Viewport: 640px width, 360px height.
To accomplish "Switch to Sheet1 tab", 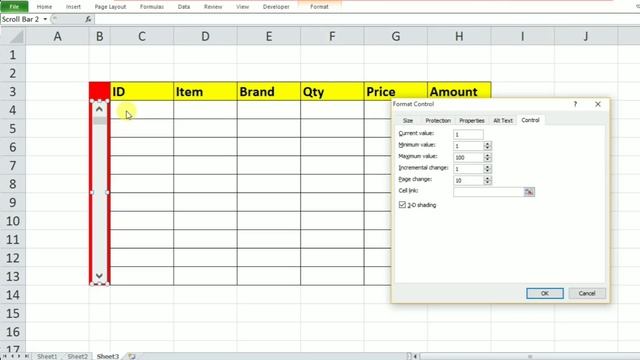I will 47,356.
